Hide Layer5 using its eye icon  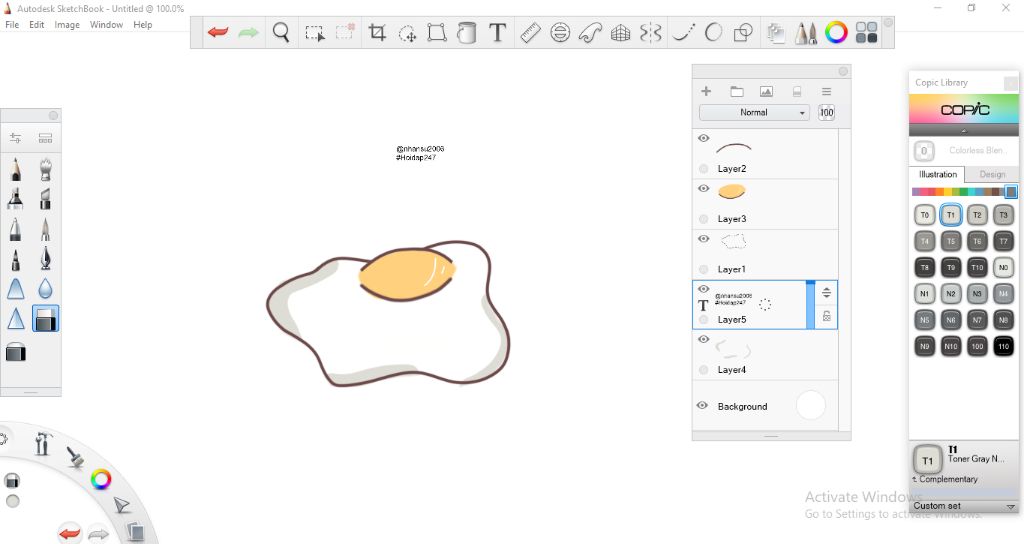703,289
